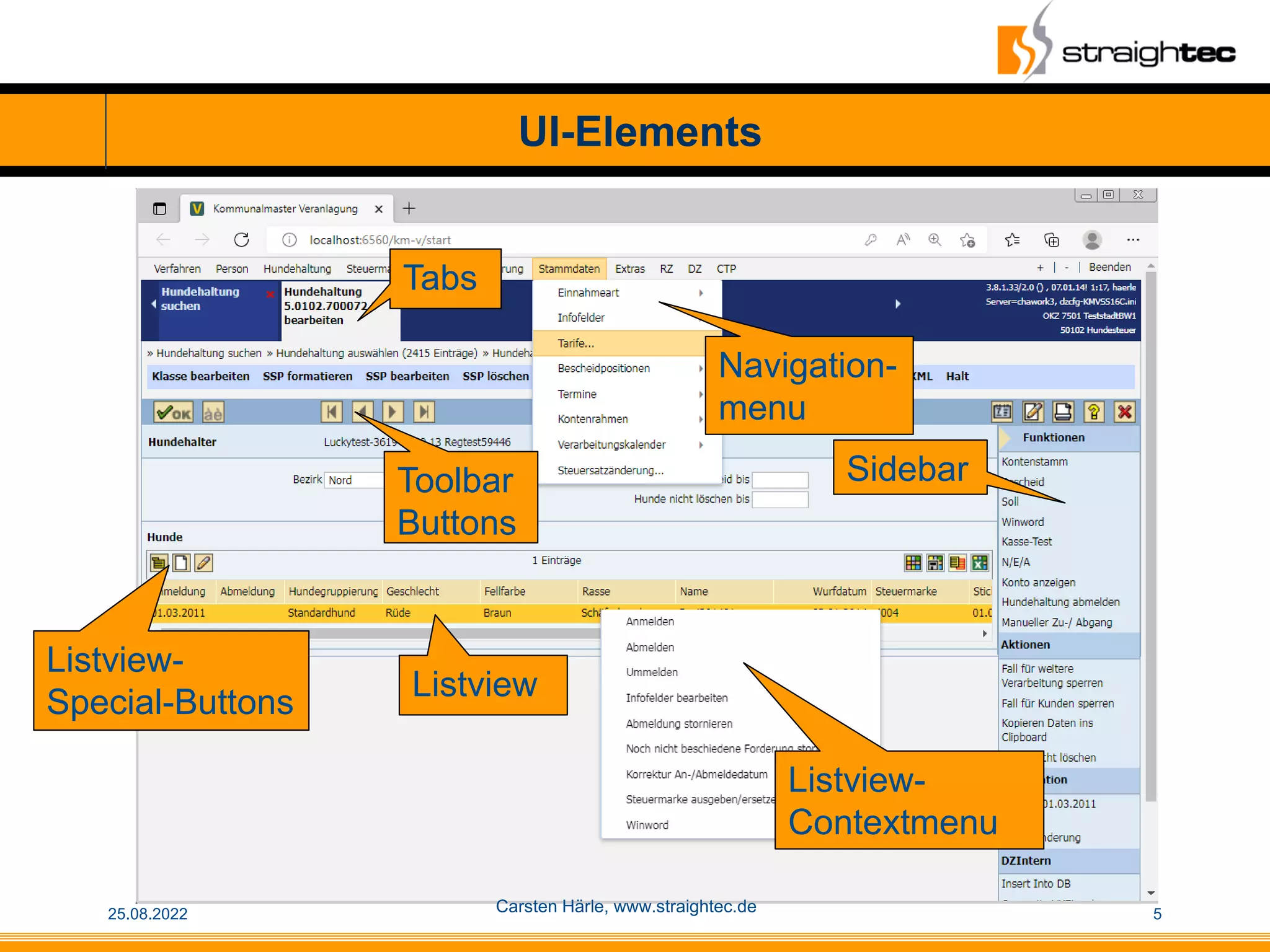Click the red X close icon in toolbar
Viewport: 1270px width, 952px height.
pyautogui.click(x=1125, y=412)
